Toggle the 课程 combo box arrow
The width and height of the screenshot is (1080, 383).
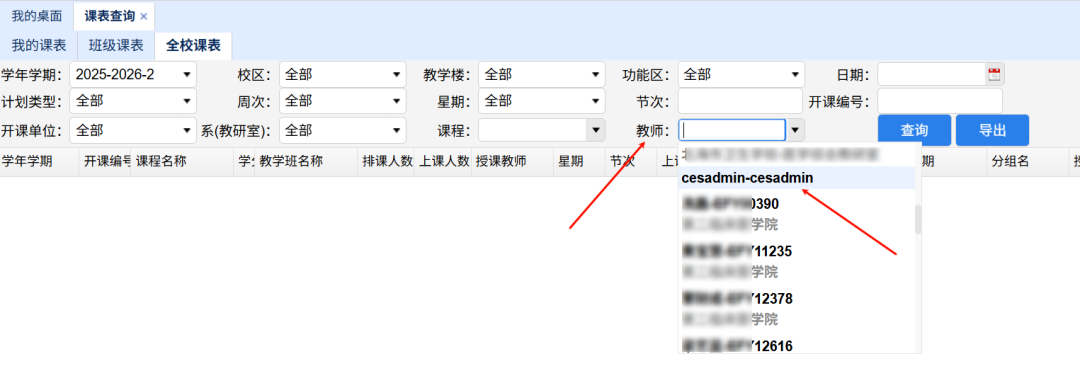pos(595,130)
